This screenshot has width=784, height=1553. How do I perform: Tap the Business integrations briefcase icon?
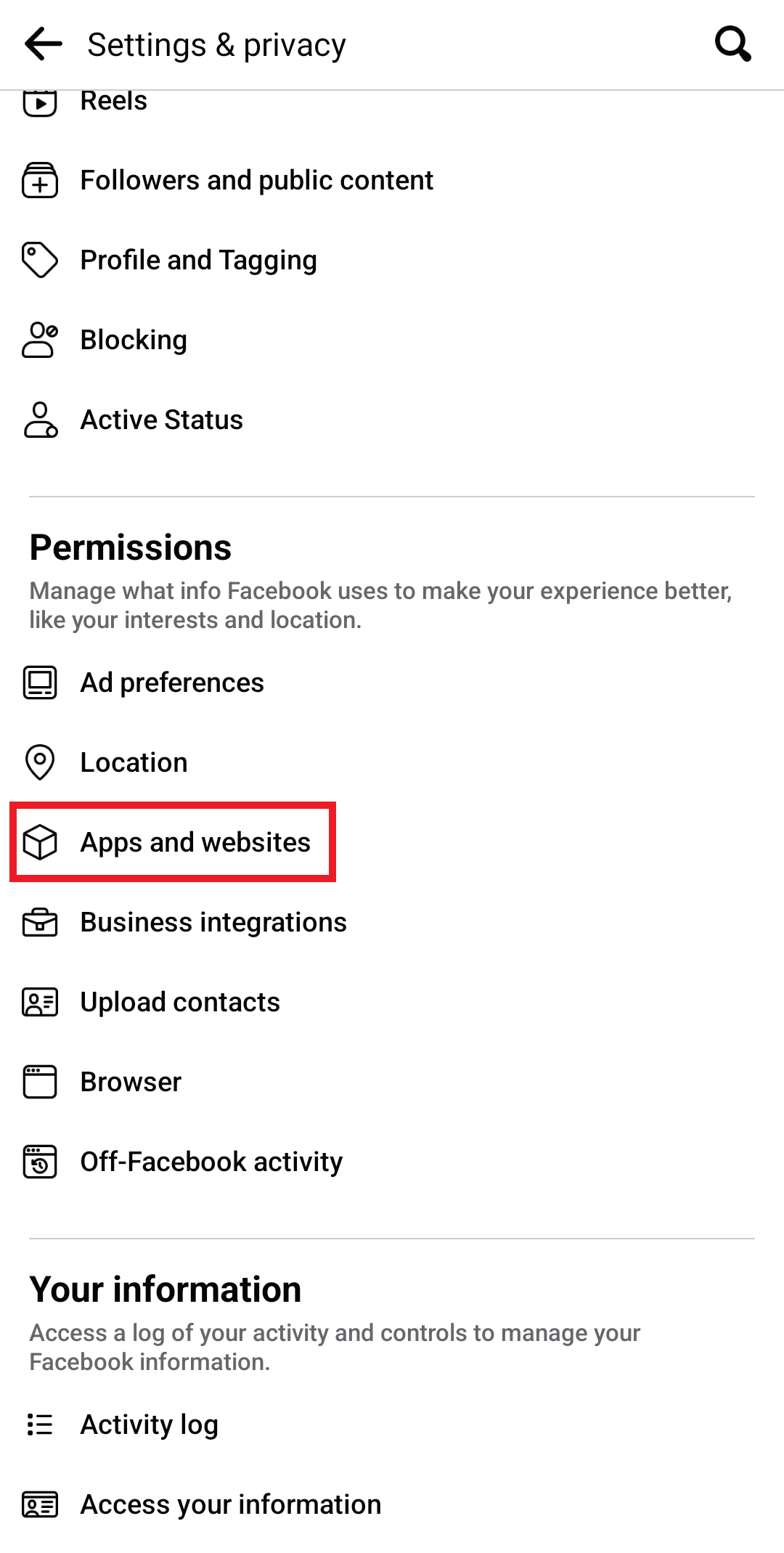pos(40,922)
